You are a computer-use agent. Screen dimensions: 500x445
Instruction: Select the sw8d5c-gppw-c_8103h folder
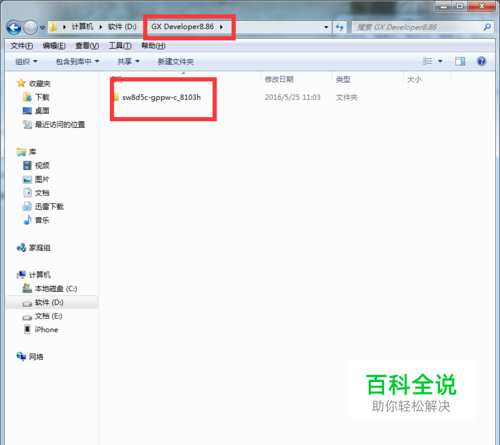(162, 97)
